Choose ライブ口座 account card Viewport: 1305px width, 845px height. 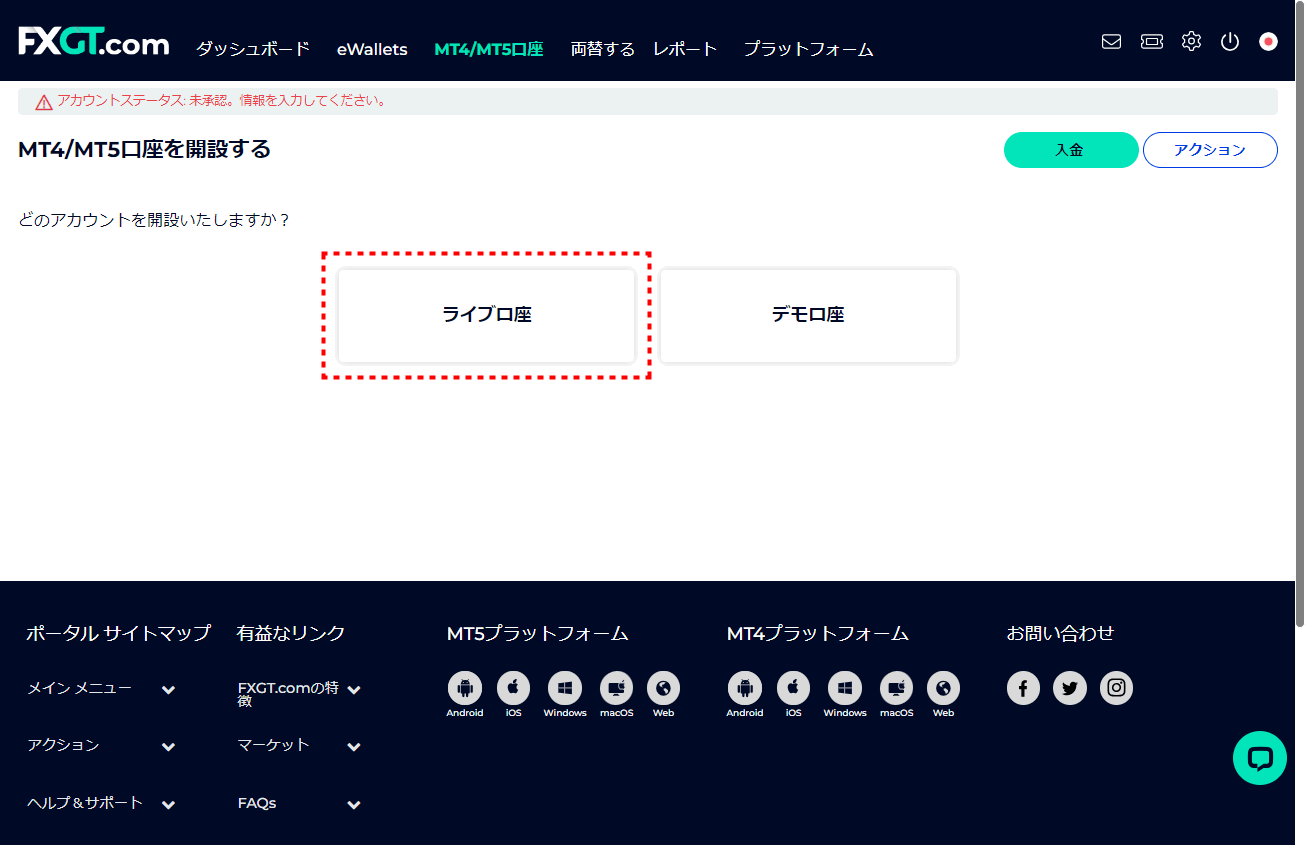pos(487,315)
